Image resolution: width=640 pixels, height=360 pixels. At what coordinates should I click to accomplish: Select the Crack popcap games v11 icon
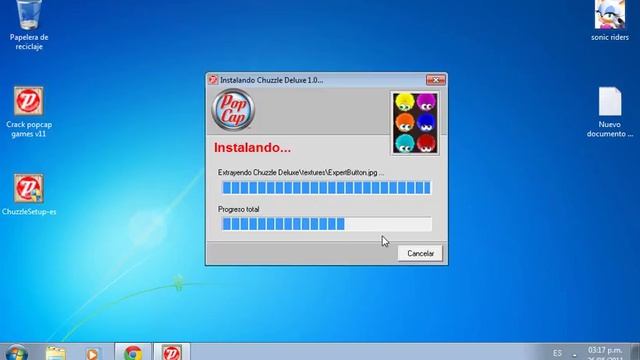[x=29, y=112]
